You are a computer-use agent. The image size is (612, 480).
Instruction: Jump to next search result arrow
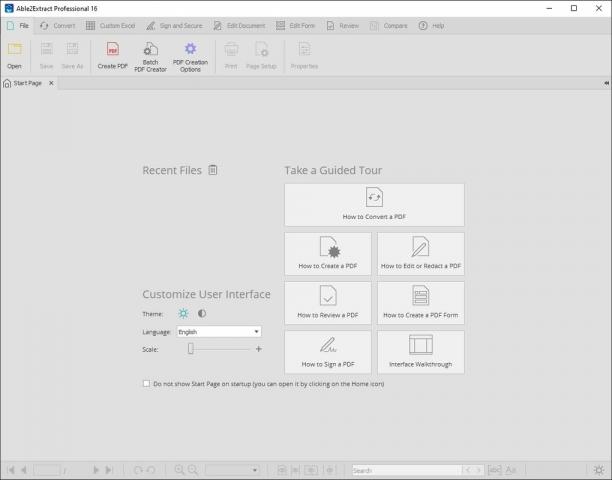click(479, 470)
